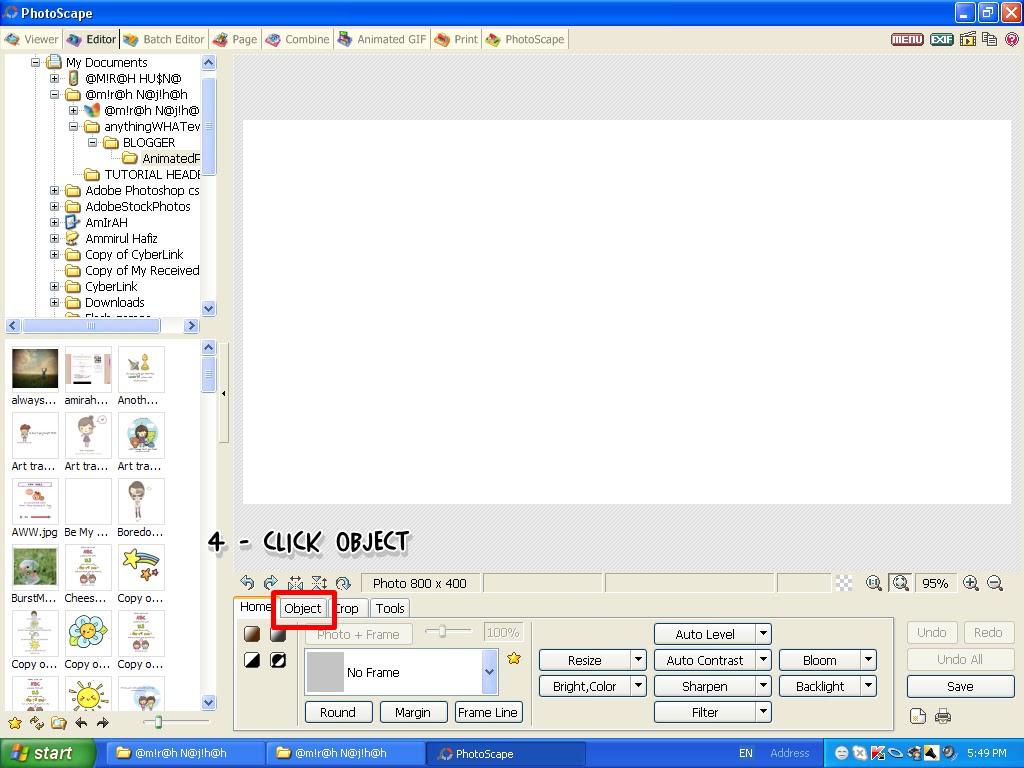The image size is (1024, 768).
Task: Open the Bright,Color dropdown arrow
Action: (639, 686)
